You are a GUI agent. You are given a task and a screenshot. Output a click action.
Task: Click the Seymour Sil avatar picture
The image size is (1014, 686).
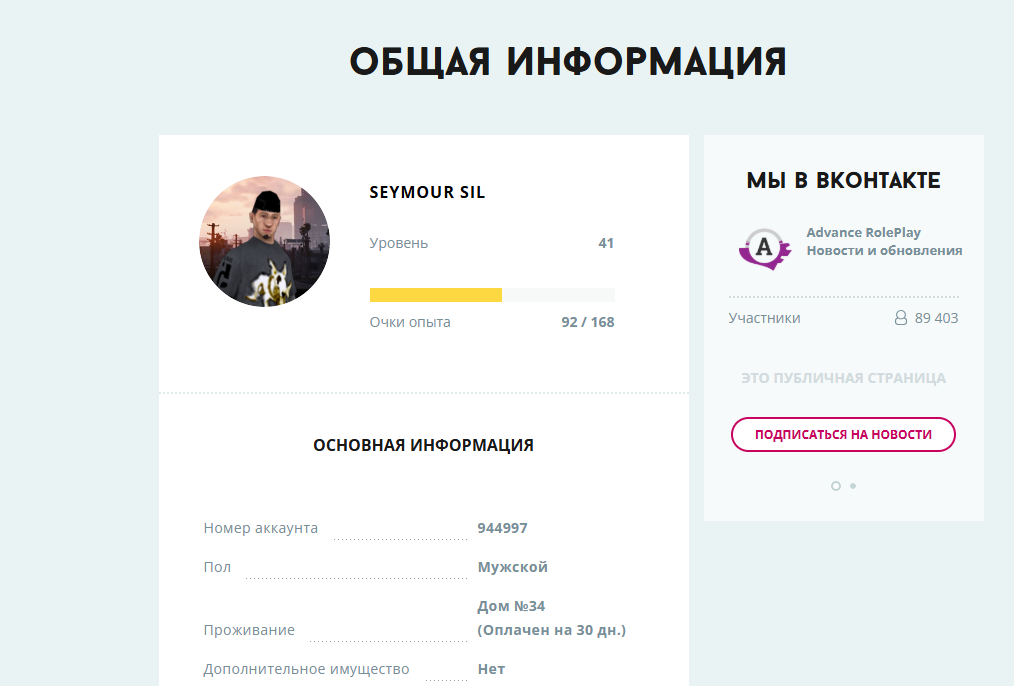tap(264, 241)
